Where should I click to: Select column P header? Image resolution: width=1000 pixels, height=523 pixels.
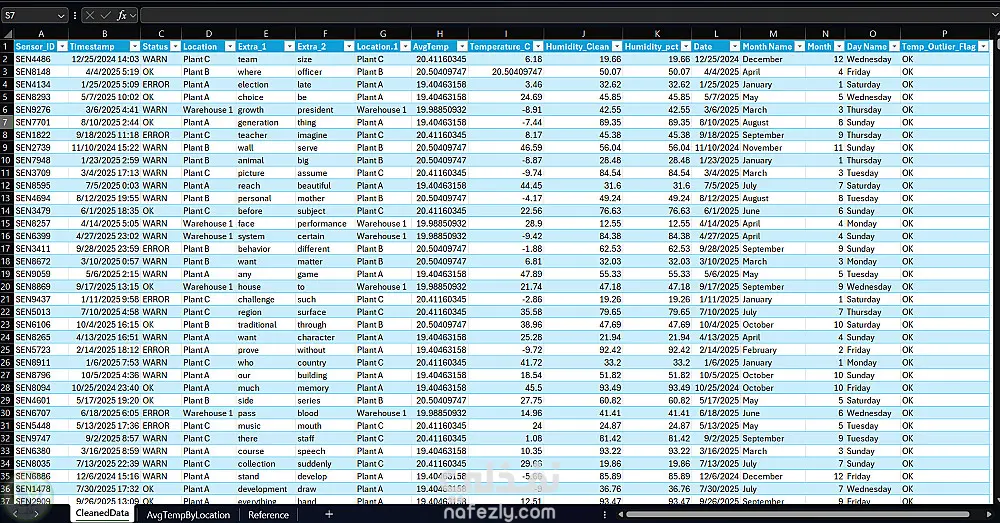coord(945,34)
